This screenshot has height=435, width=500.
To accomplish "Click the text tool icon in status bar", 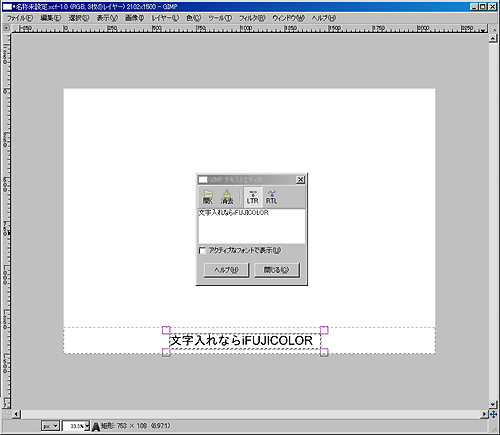I will (96, 426).
